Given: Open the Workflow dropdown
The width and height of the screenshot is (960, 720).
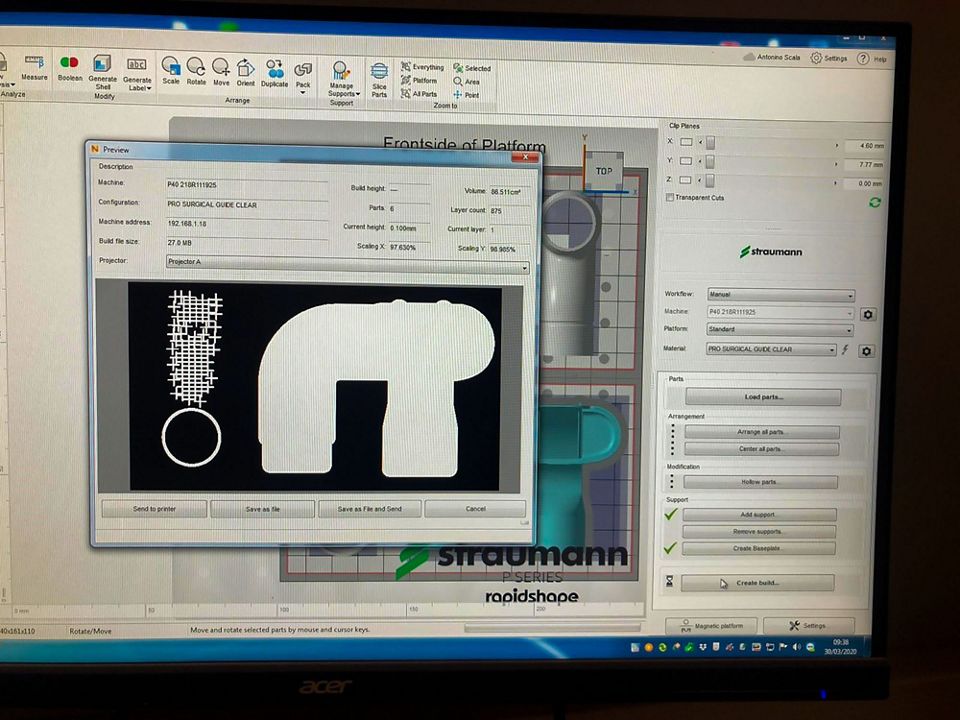Looking at the screenshot, I should pyautogui.click(x=781, y=294).
